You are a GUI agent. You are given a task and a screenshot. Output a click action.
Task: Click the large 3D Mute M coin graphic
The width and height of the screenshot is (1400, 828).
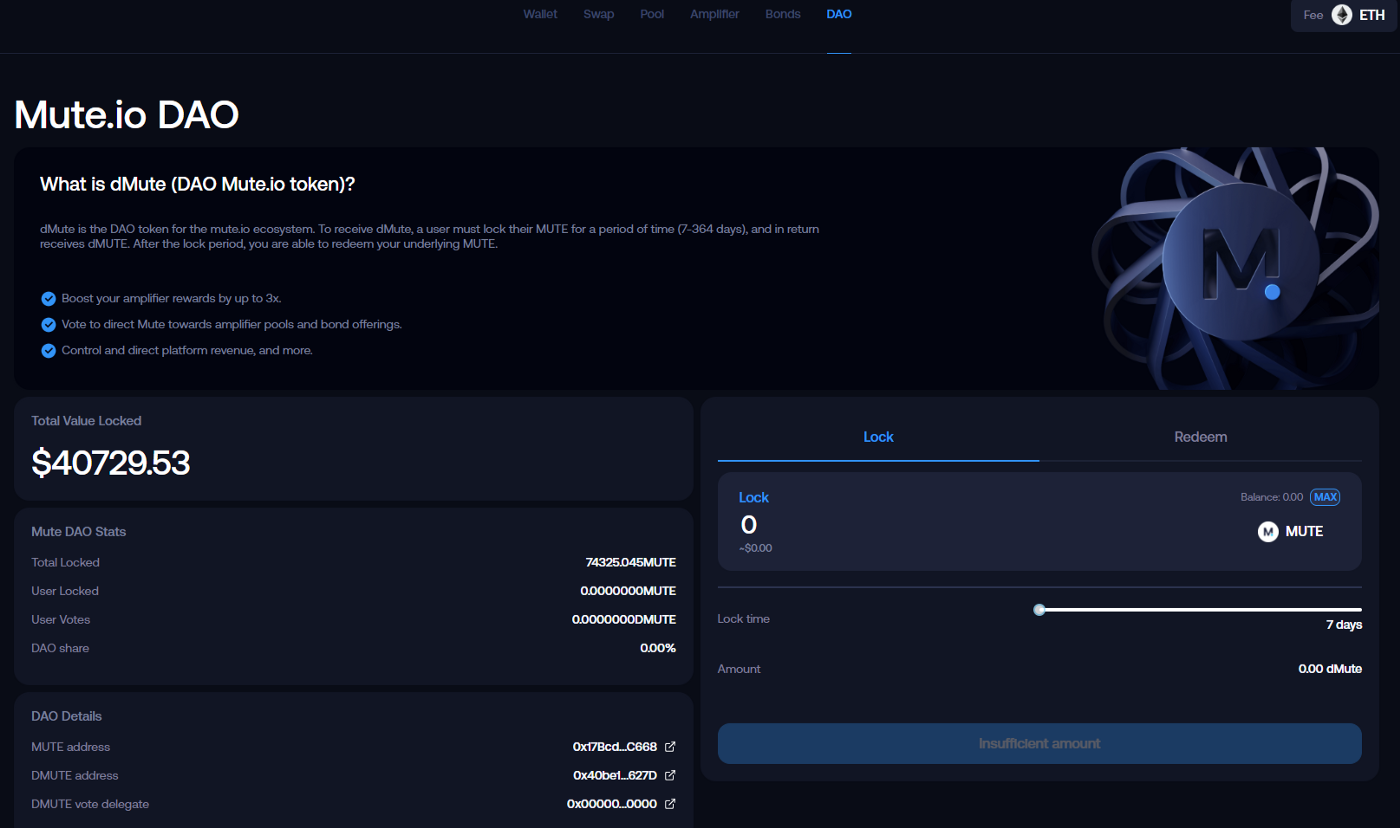coord(1234,268)
